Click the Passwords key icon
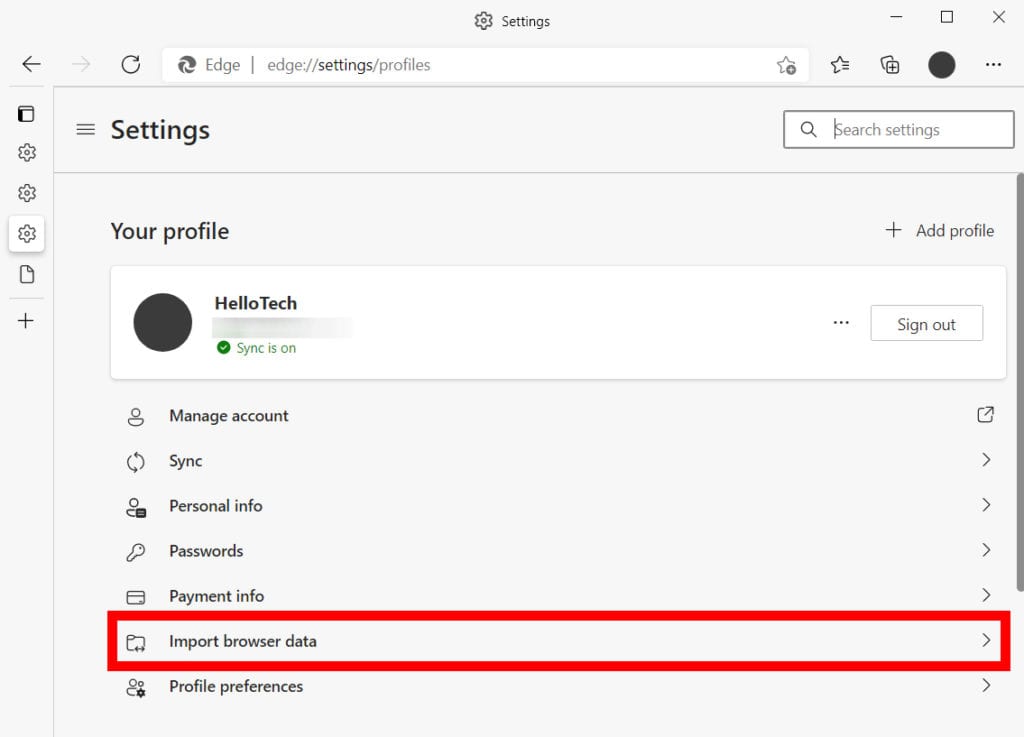Screen dimensions: 1024x737 tap(136, 552)
